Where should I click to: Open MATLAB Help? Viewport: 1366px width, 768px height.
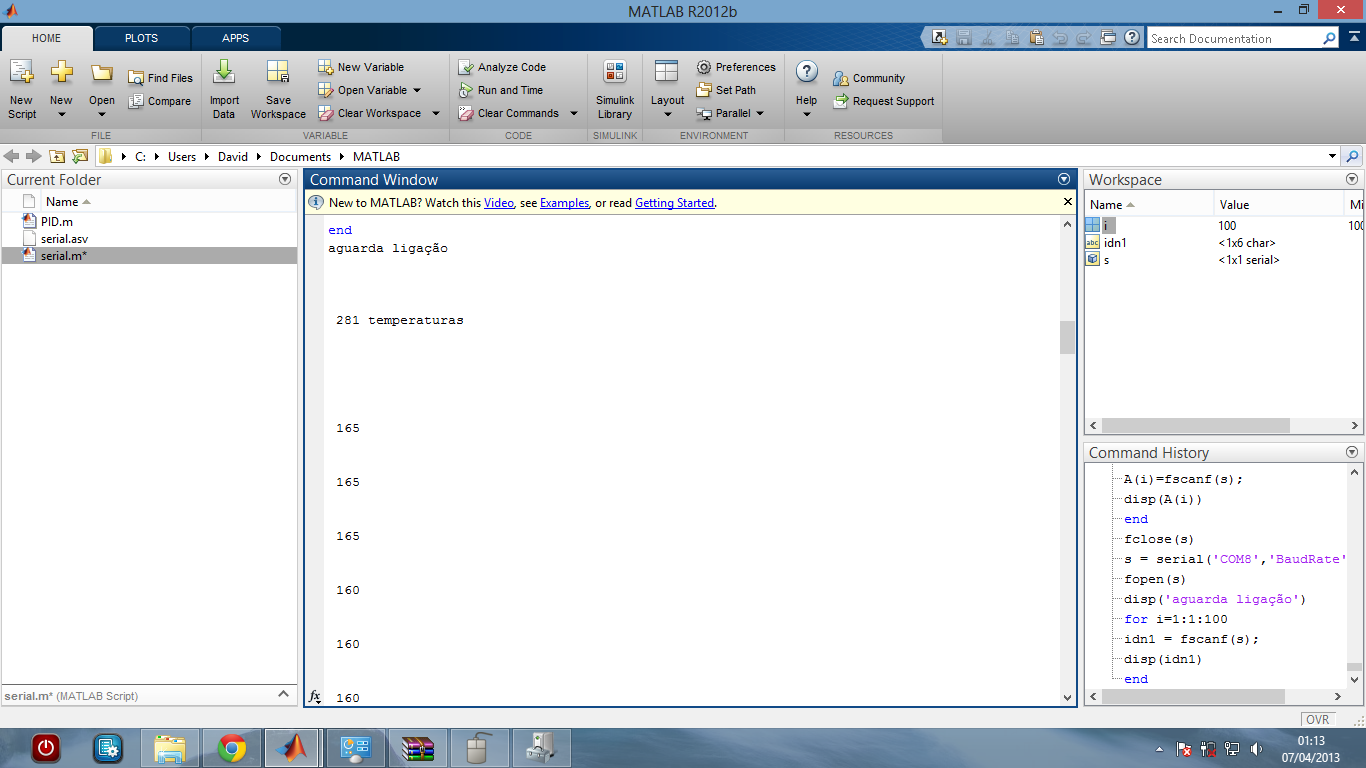(x=806, y=88)
